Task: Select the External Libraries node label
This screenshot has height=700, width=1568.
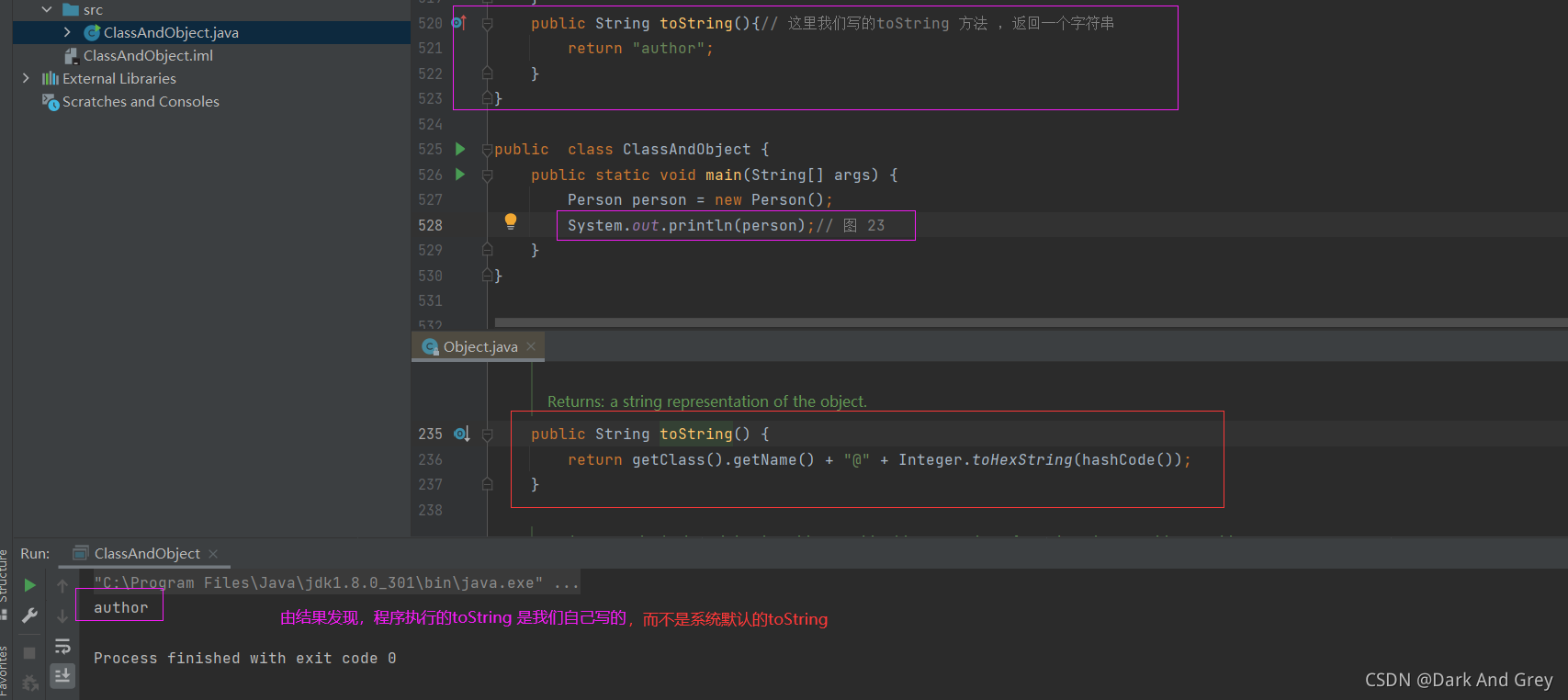Action: pyautogui.click(x=119, y=78)
